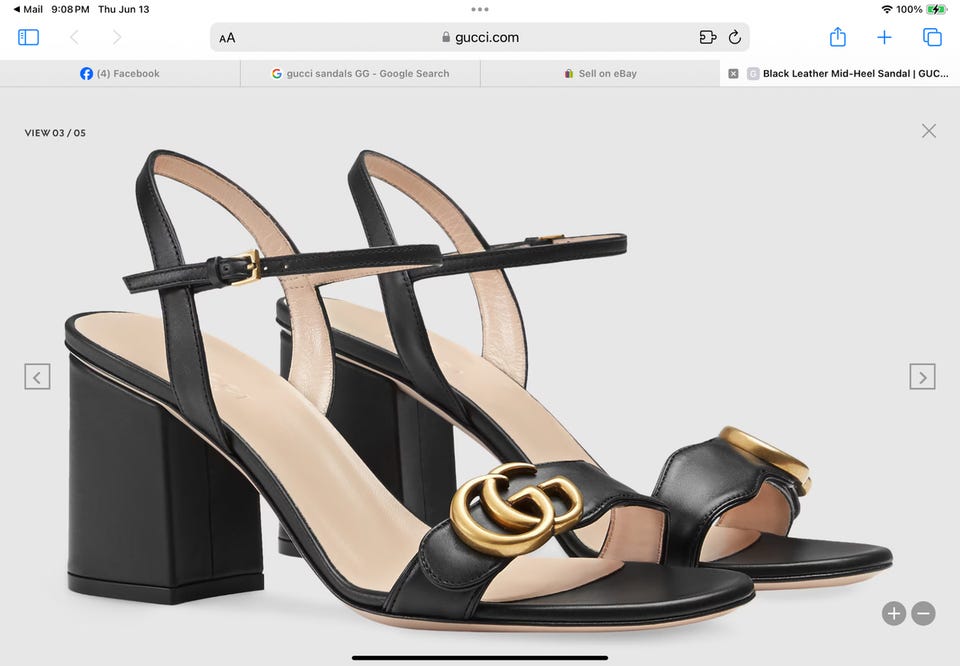This screenshot has height=666, width=960.
Task: Close the Black Leather Mid-Heel Sandal tab
Action: click(733, 73)
